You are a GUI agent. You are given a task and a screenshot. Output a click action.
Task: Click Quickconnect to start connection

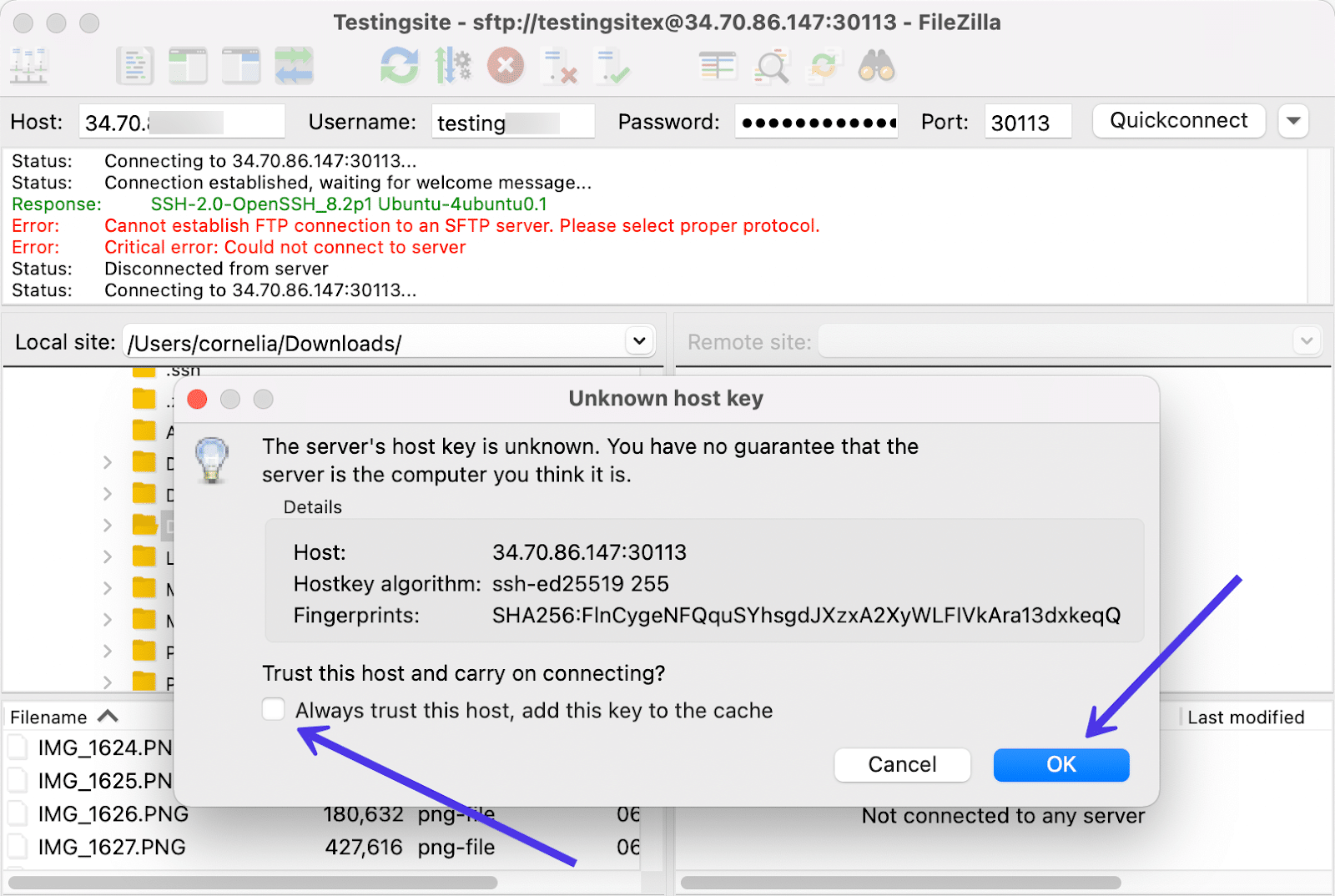pos(1178,120)
